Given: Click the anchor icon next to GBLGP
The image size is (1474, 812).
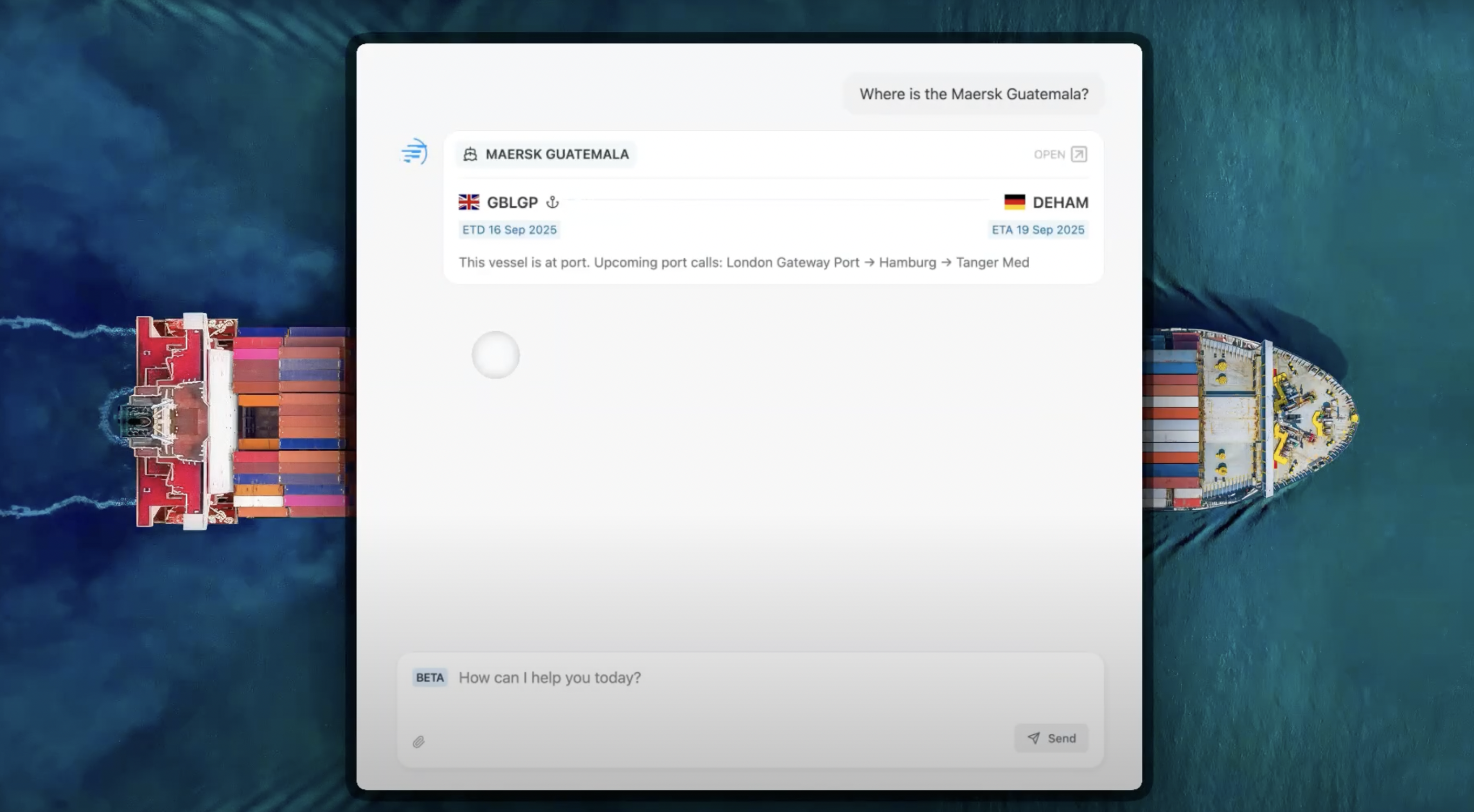Looking at the screenshot, I should (553, 202).
